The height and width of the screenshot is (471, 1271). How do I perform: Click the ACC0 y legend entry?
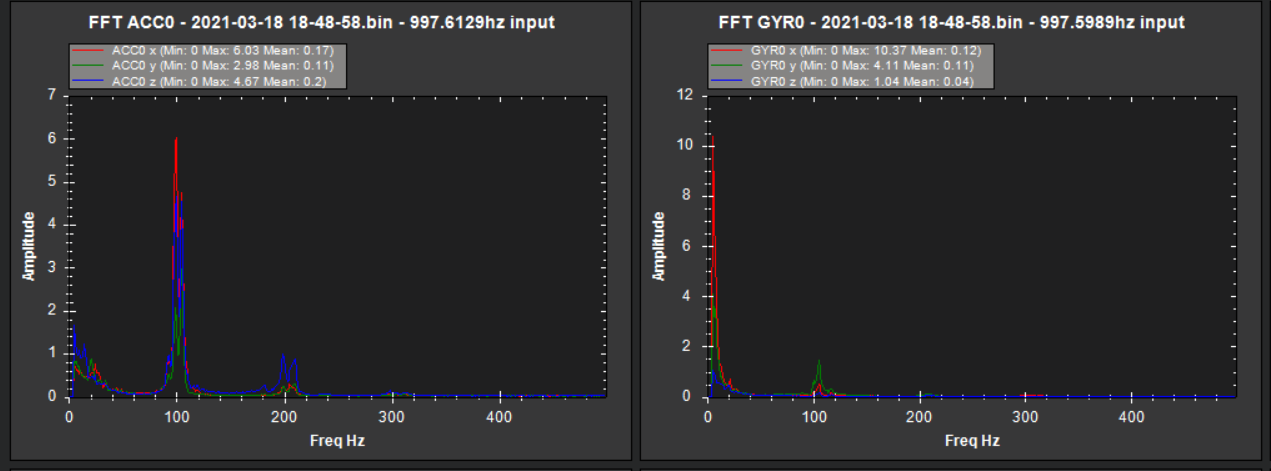click(x=207, y=65)
